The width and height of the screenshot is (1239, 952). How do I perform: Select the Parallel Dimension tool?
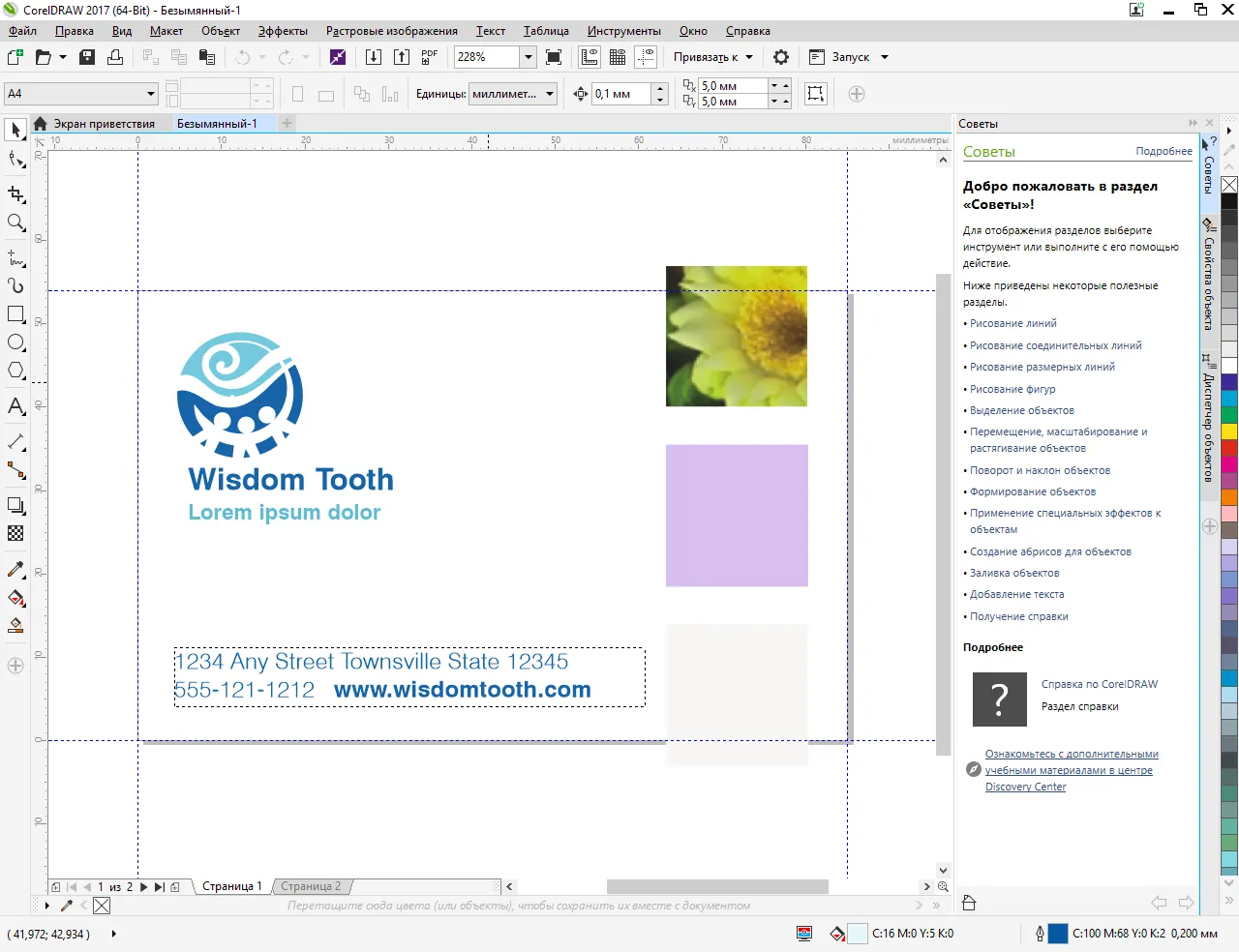point(15,441)
